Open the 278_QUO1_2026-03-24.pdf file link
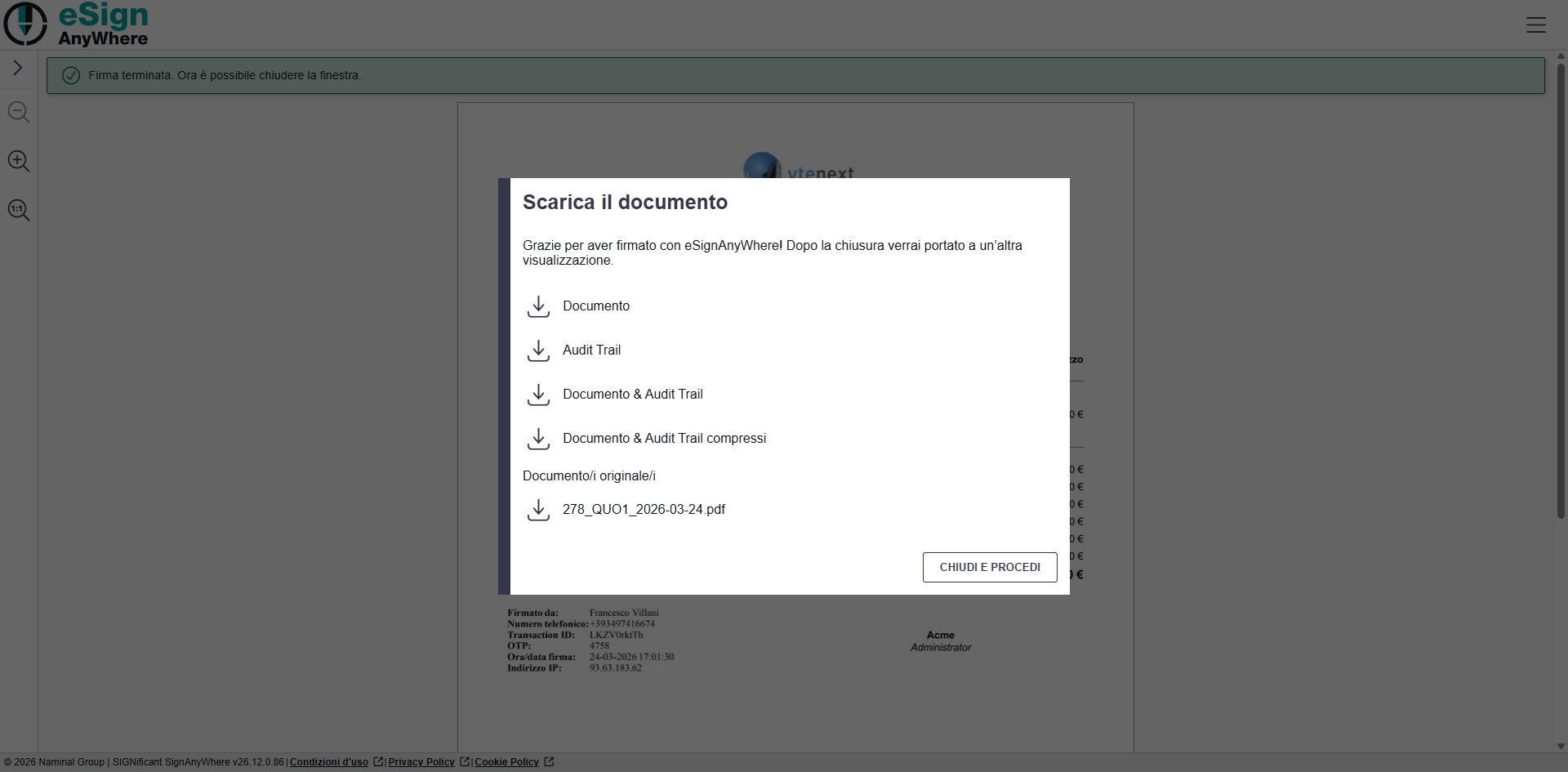This screenshot has width=1568, height=772. 644,509
